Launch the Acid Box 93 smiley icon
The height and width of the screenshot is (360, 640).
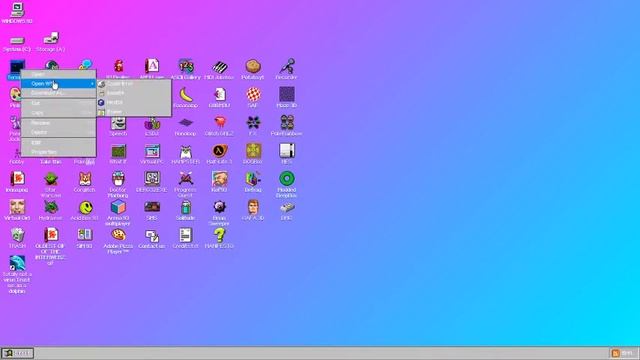tap(84, 210)
